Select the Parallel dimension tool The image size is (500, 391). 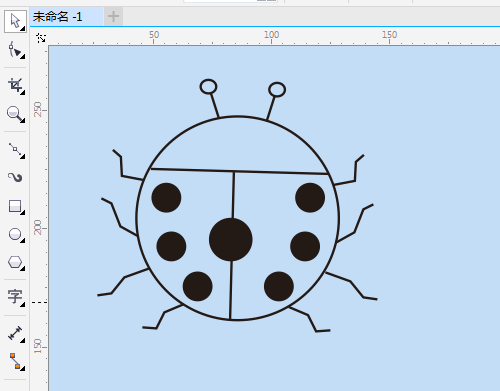pos(15,333)
